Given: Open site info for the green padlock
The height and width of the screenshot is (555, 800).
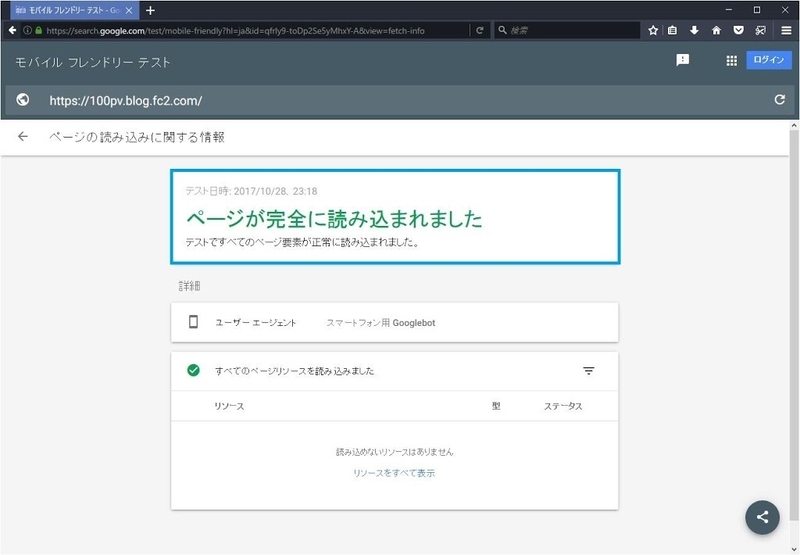Looking at the screenshot, I should (39, 31).
